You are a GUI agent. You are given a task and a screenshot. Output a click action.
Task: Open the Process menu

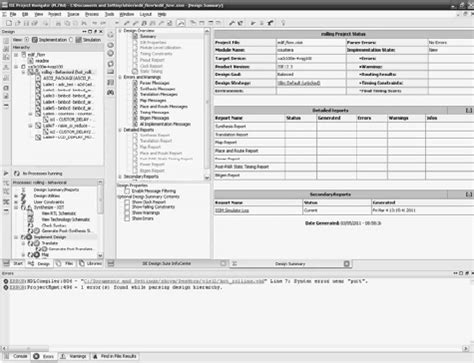click(x=92, y=14)
